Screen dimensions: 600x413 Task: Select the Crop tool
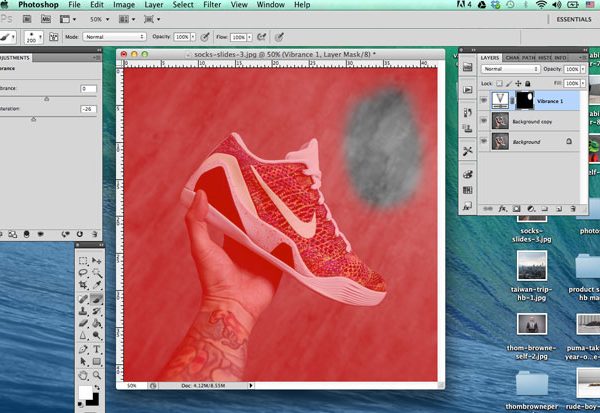[84, 285]
